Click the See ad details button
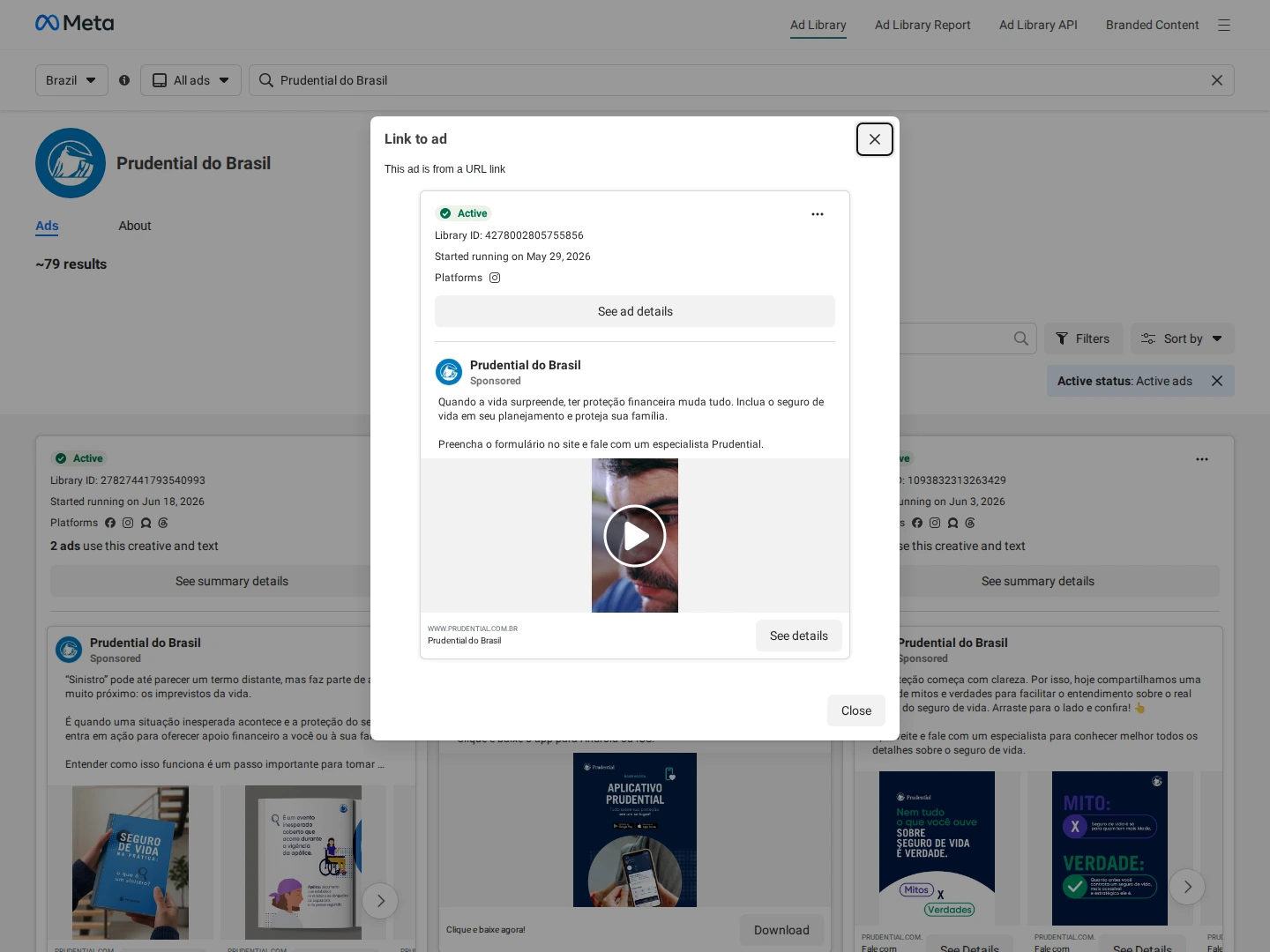This screenshot has height=952, width=1270. pos(635,311)
